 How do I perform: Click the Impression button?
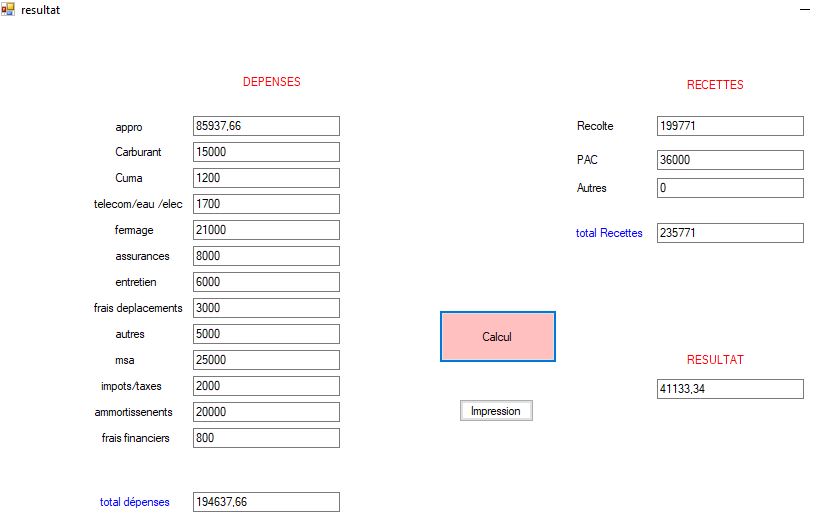pyautogui.click(x=496, y=411)
